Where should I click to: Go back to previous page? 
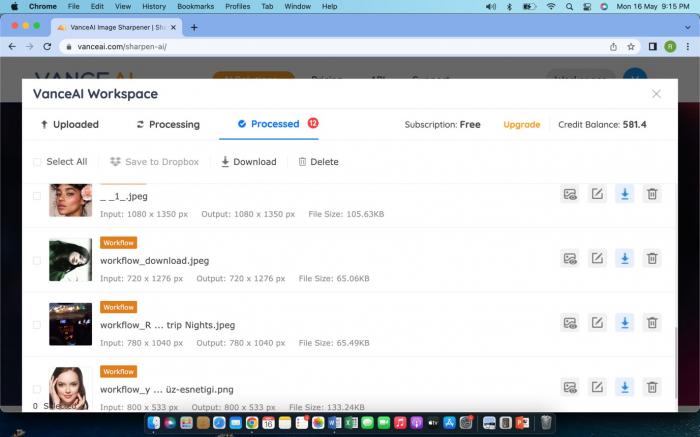(12, 46)
